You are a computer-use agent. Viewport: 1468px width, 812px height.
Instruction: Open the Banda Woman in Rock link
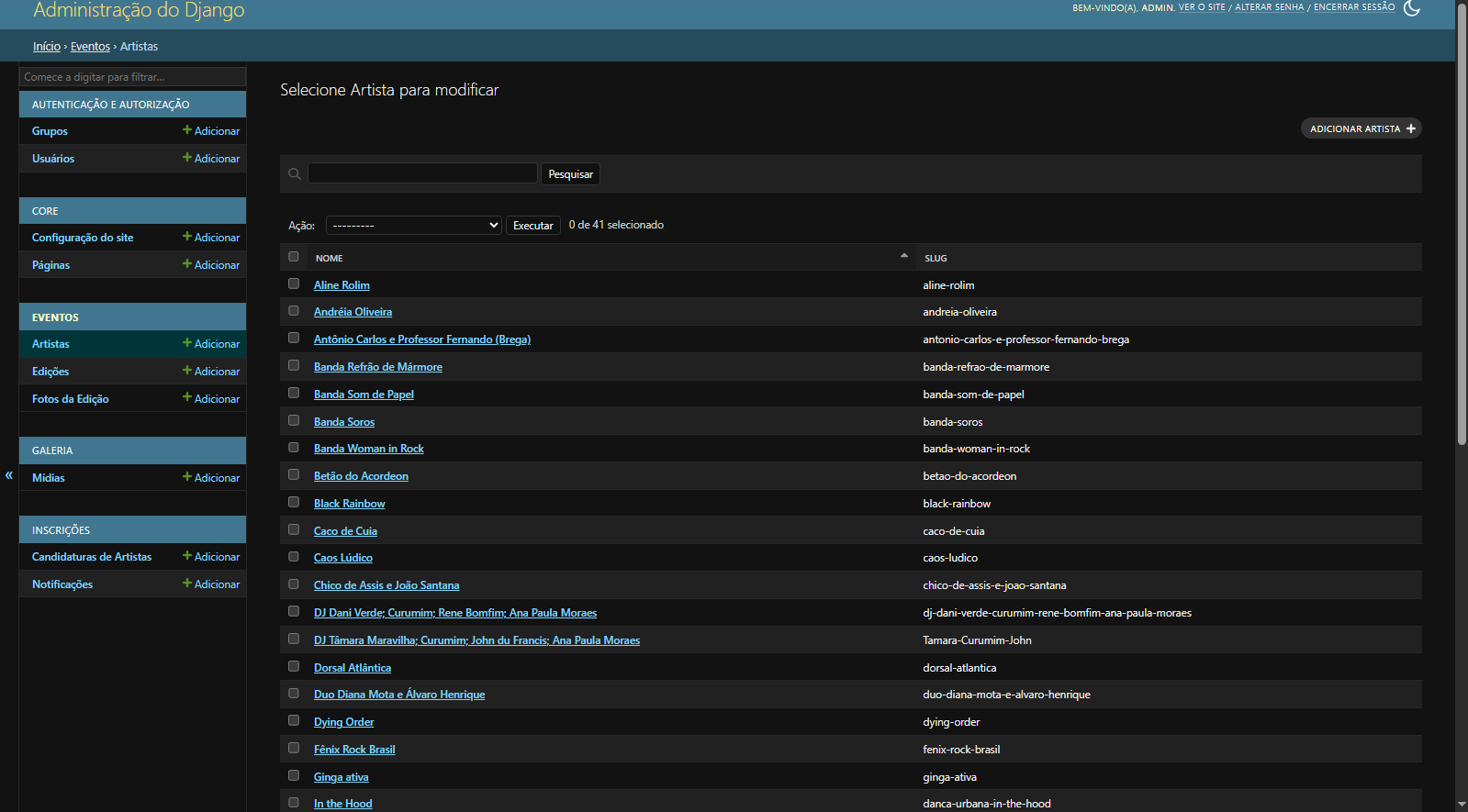369,449
